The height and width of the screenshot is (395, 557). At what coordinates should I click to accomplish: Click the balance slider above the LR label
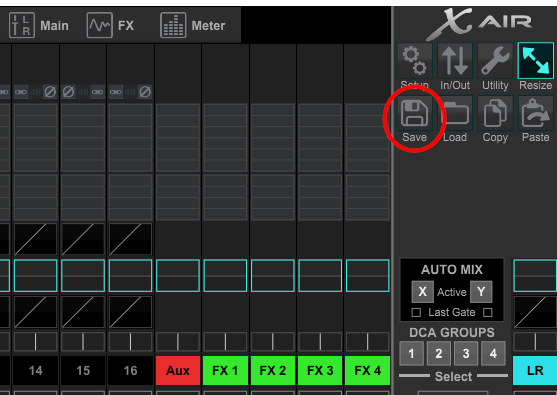pos(535,341)
